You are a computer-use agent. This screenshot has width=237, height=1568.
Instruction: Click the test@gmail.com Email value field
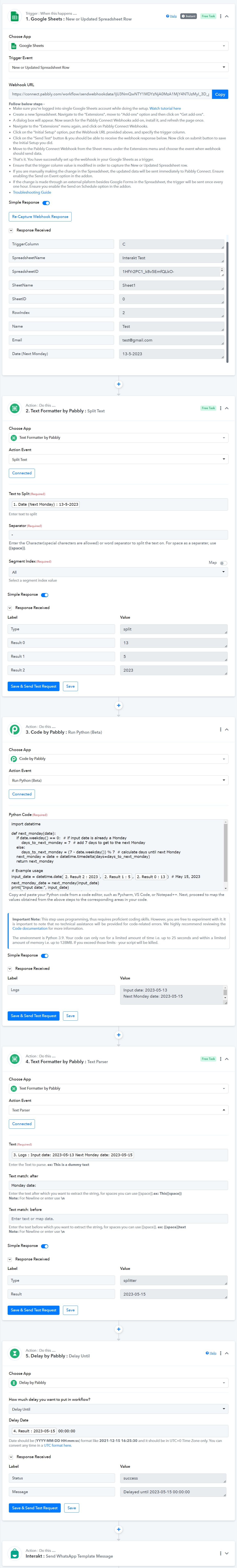tap(172, 340)
